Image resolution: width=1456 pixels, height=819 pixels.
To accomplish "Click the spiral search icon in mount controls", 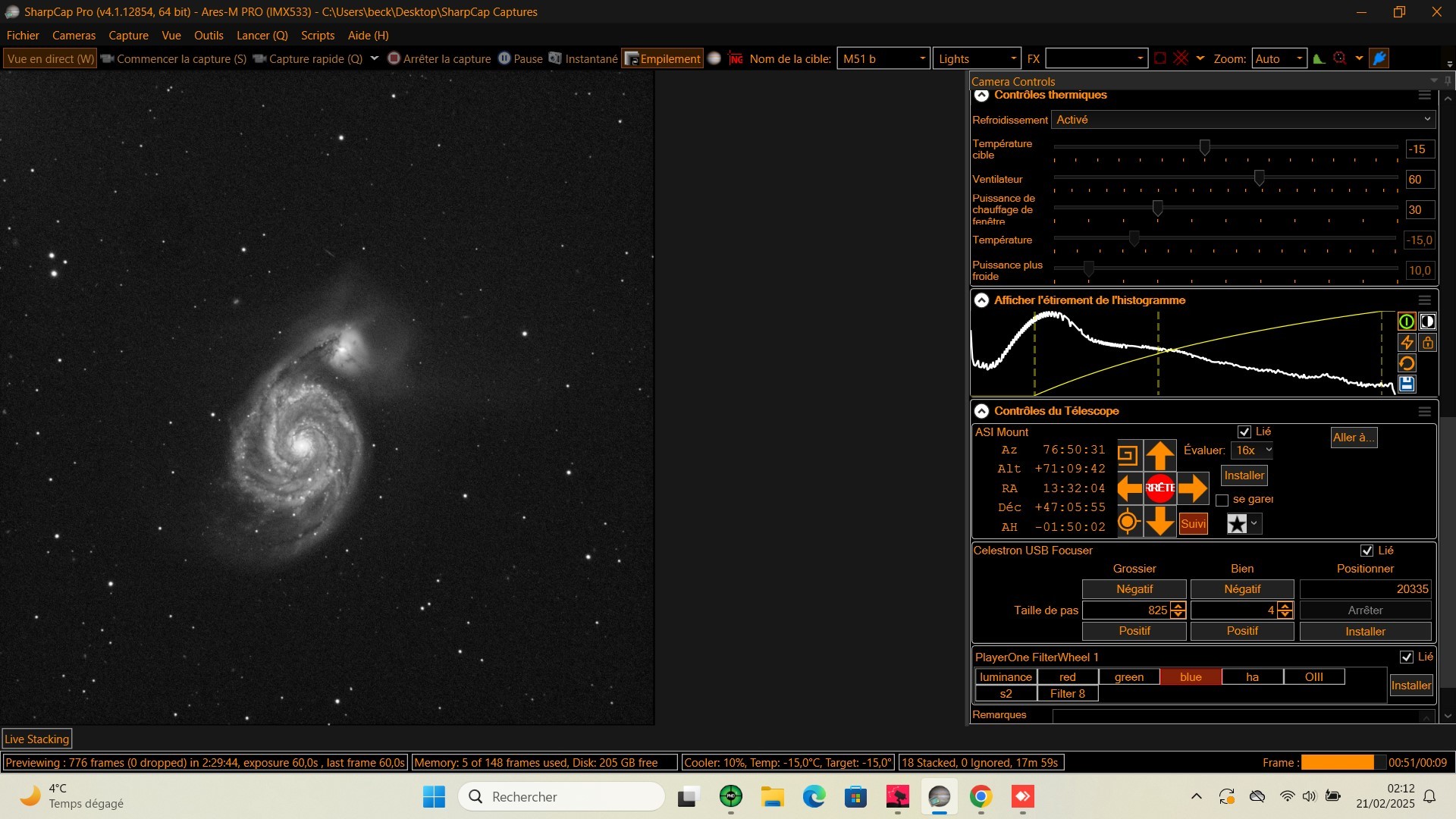I will 1128,455.
